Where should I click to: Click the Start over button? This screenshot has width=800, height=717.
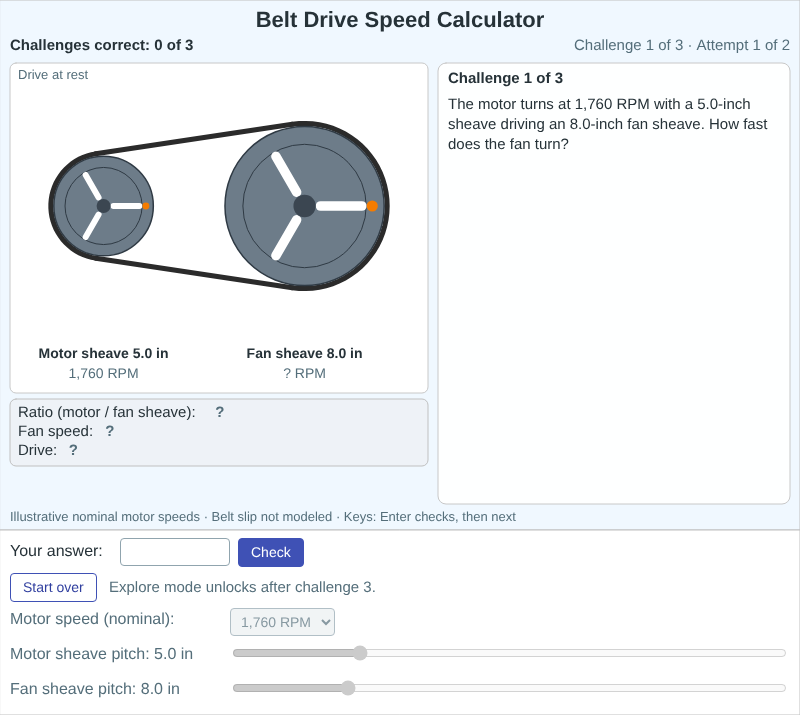pyautogui.click(x=54, y=587)
